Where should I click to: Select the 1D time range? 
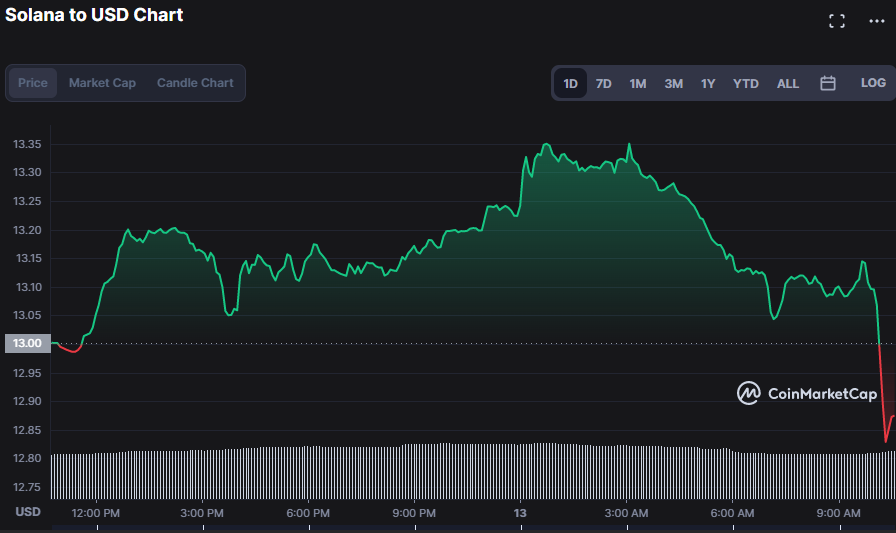pyautogui.click(x=570, y=83)
